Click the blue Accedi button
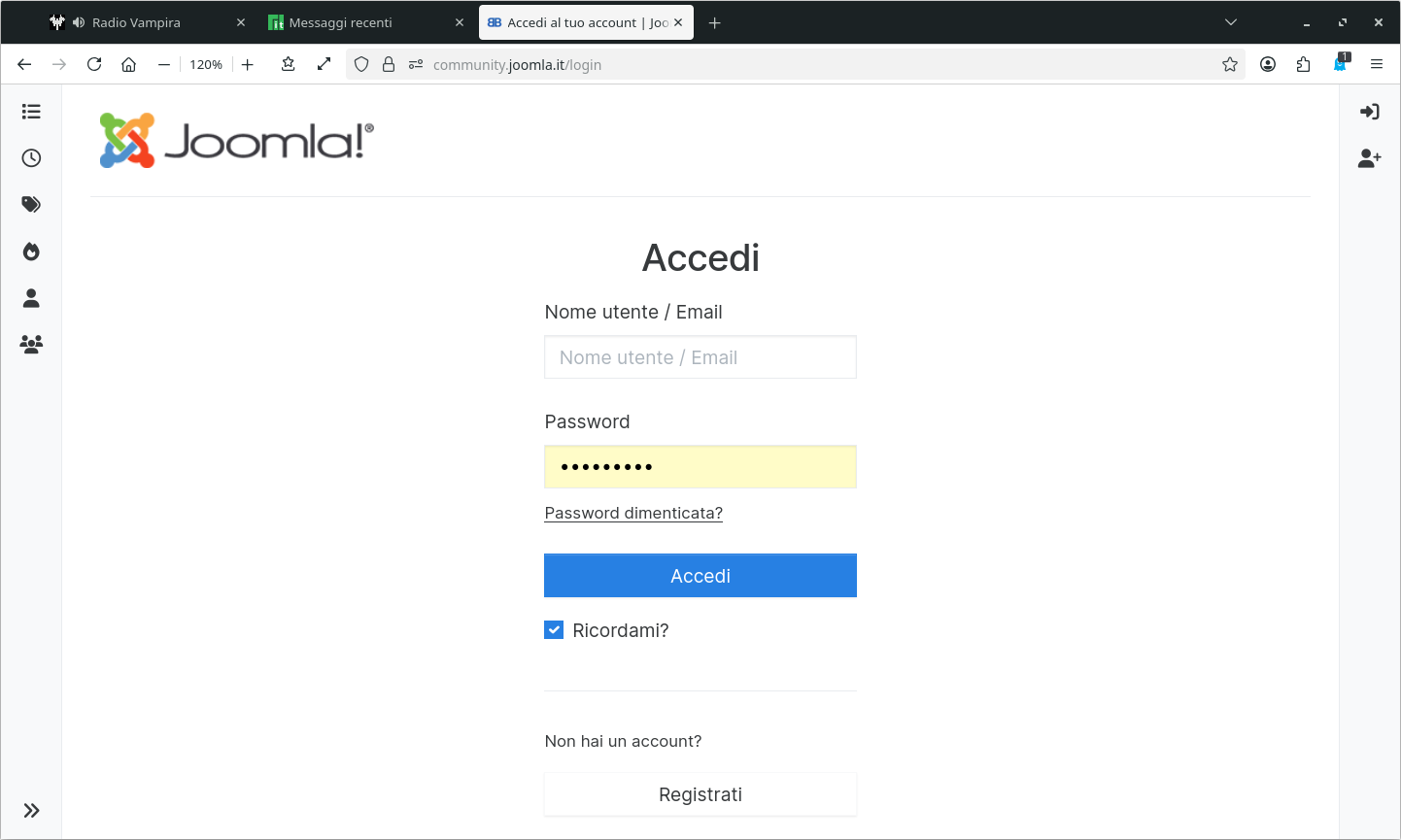 click(700, 576)
